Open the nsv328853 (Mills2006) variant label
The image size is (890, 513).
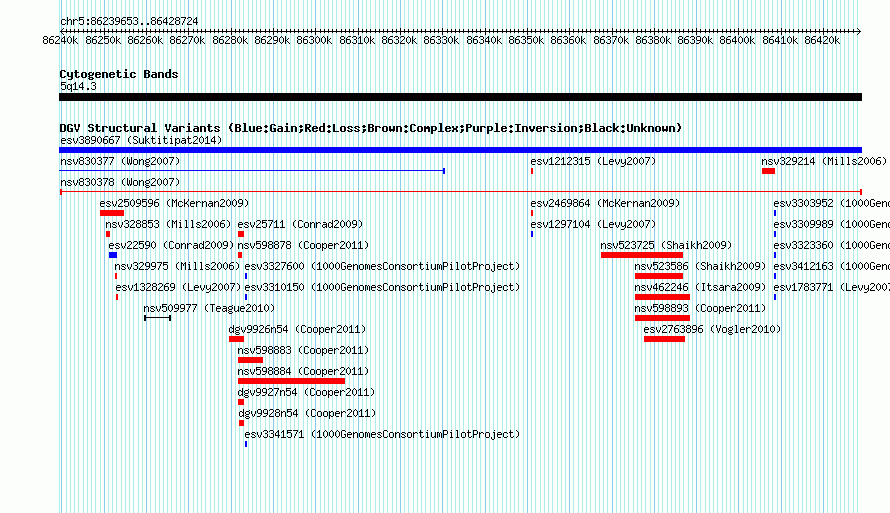tap(169, 224)
